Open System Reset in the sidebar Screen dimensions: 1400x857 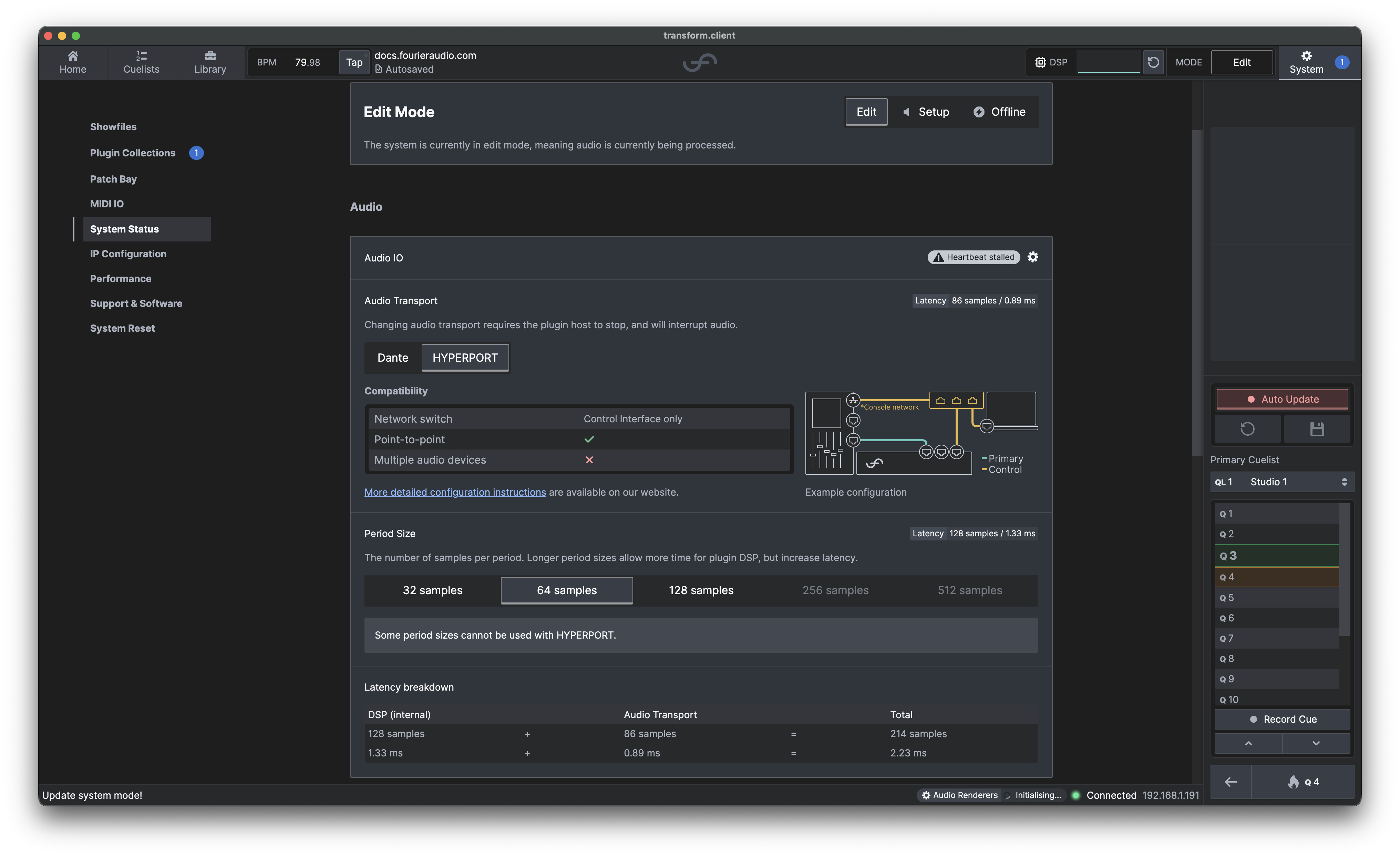point(122,328)
